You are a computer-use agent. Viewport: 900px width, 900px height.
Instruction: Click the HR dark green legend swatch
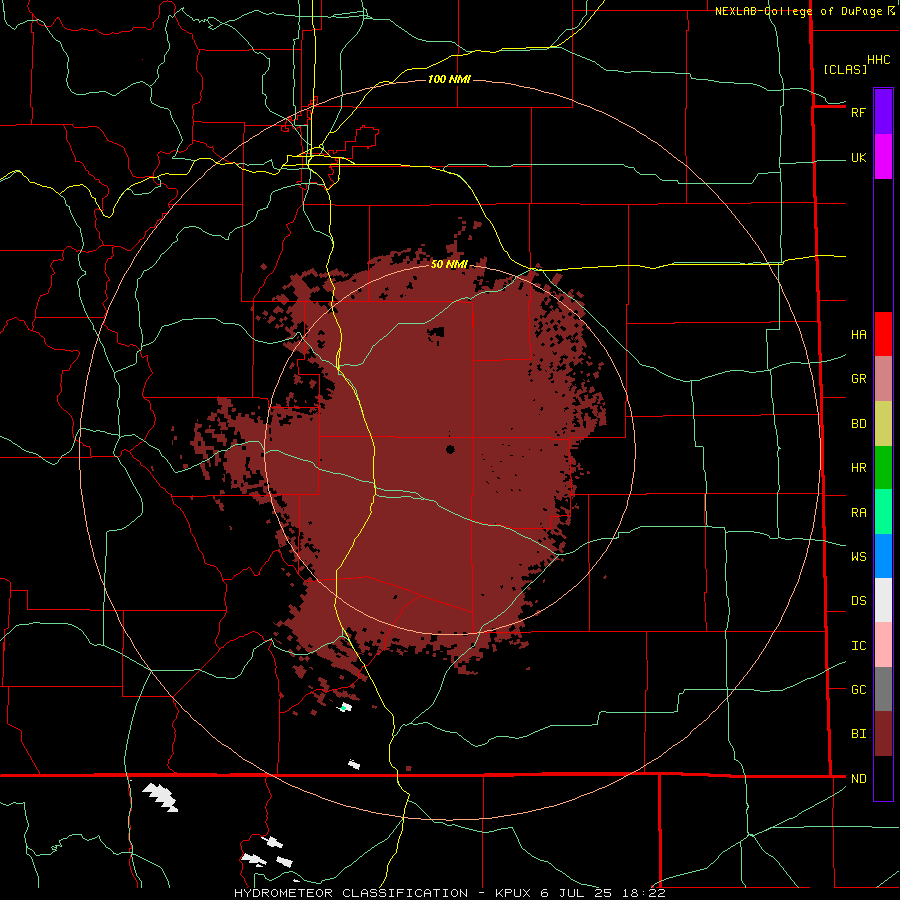[883, 468]
